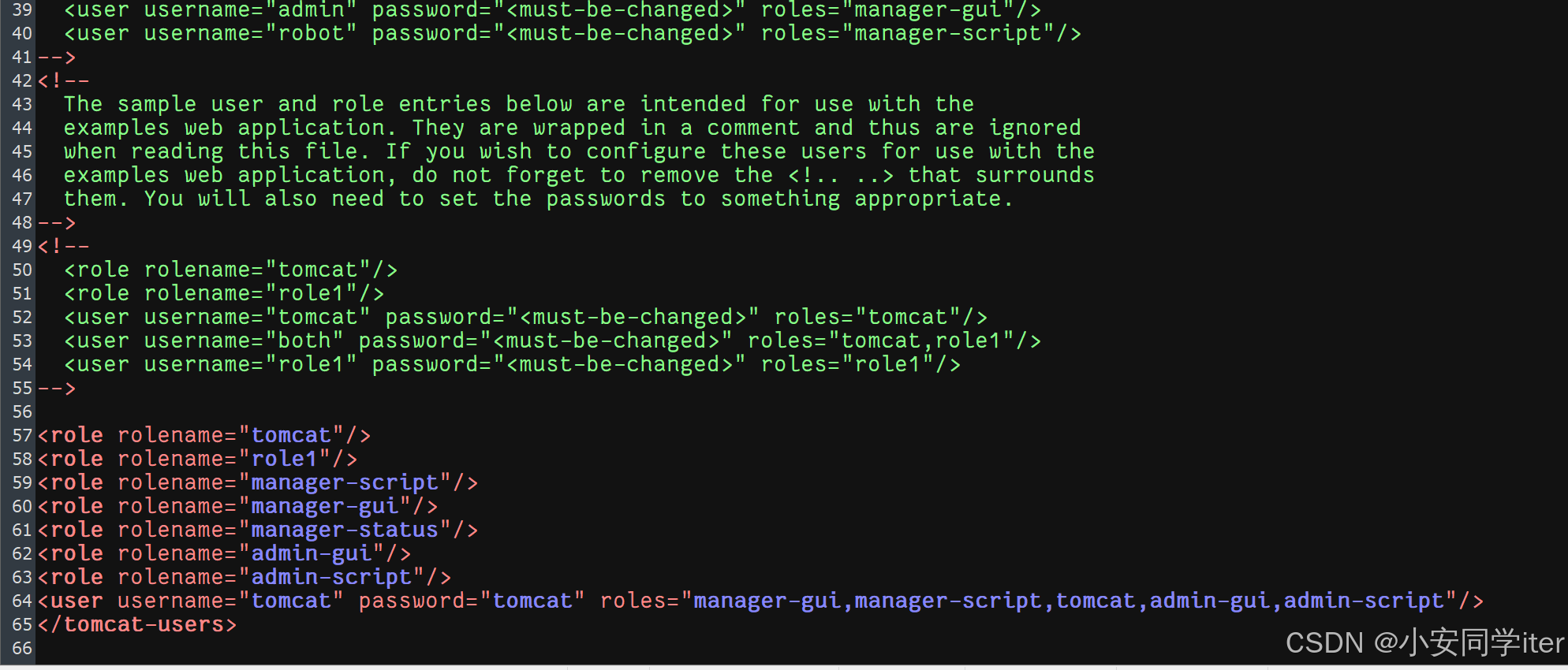Image resolution: width=1568 pixels, height=670 pixels.
Task: Click line number 49 in the gutter
Action: tap(22, 247)
